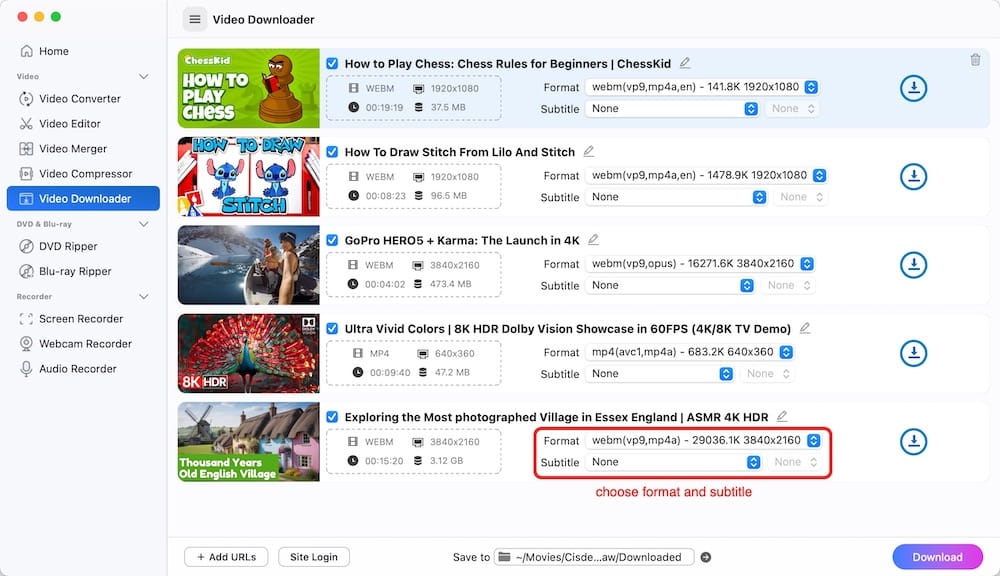
Task: Click the Video Merger sidebar icon
Action: tap(26, 149)
